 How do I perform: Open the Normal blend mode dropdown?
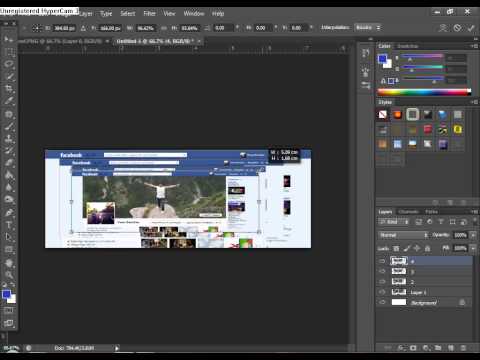pos(403,235)
